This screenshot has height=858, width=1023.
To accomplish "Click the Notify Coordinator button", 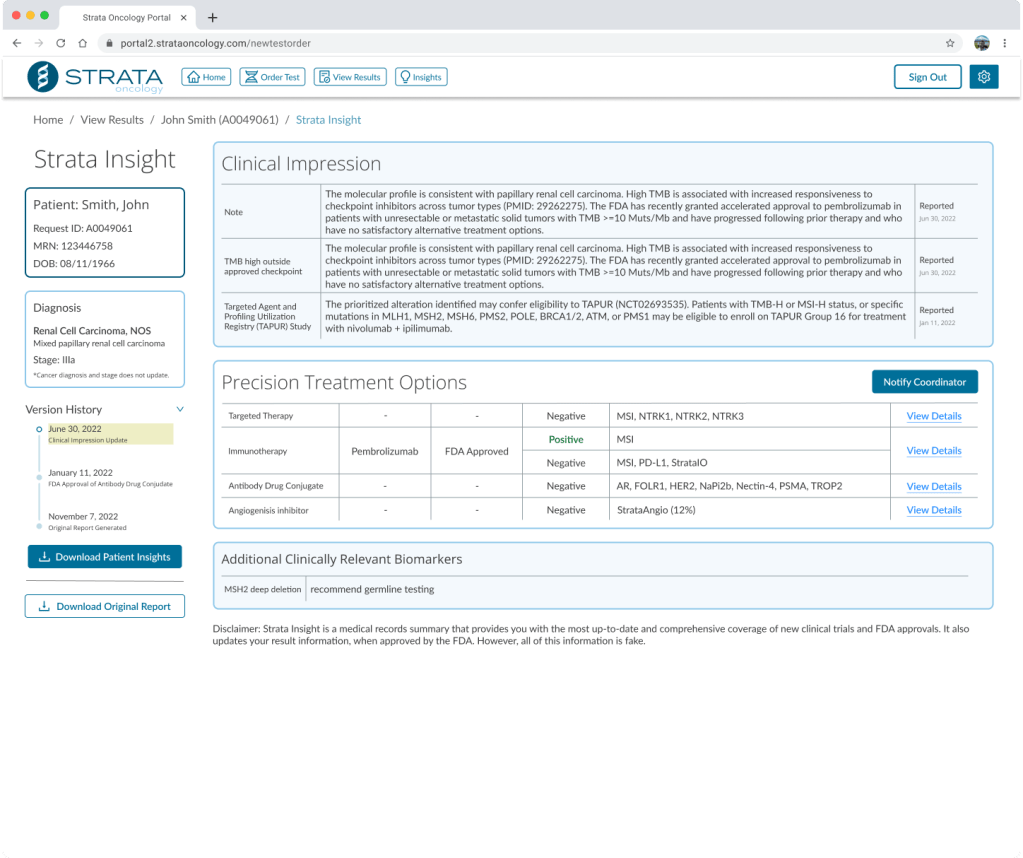I will [x=924, y=382].
